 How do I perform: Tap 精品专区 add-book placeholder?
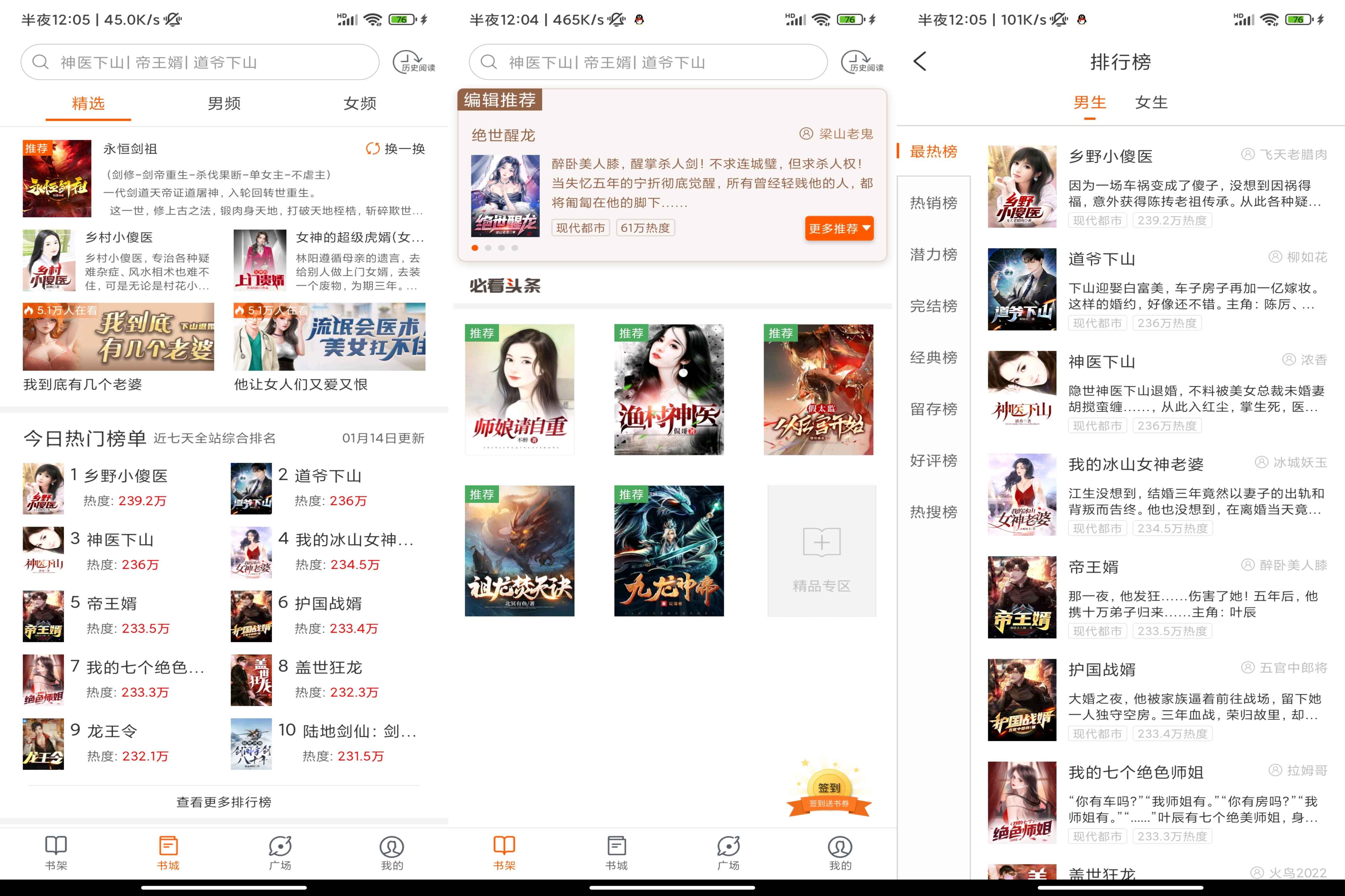click(x=821, y=550)
